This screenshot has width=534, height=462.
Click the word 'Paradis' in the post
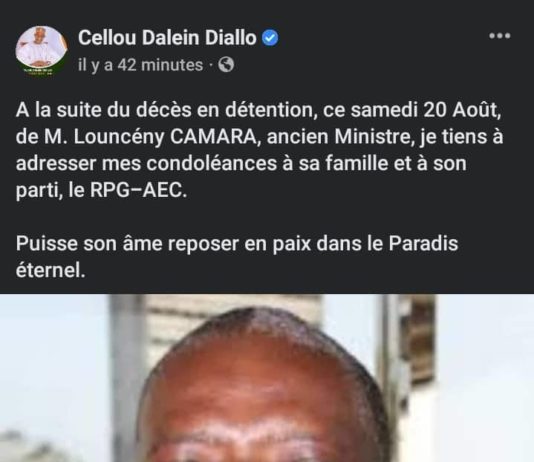[x=423, y=244]
